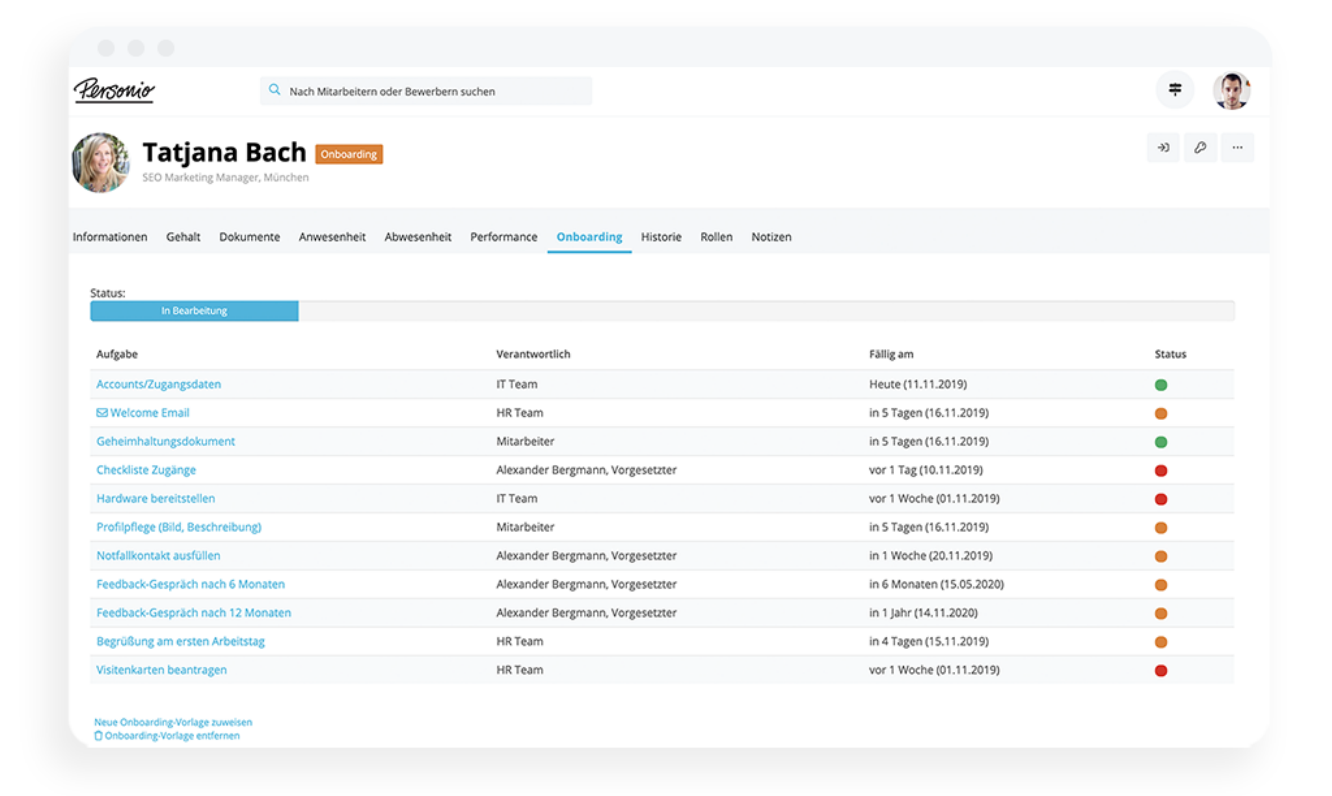The image size is (1332, 796).
Task: Open the Notfallkontakt ausfüllen task
Action: pos(158,556)
